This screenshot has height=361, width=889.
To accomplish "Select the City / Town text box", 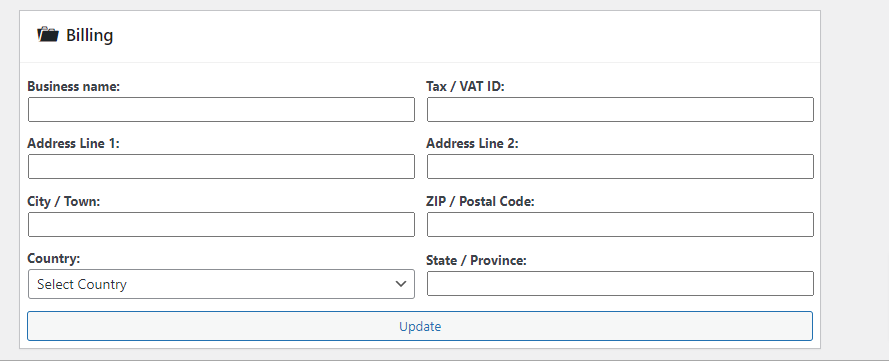I will point(221,224).
